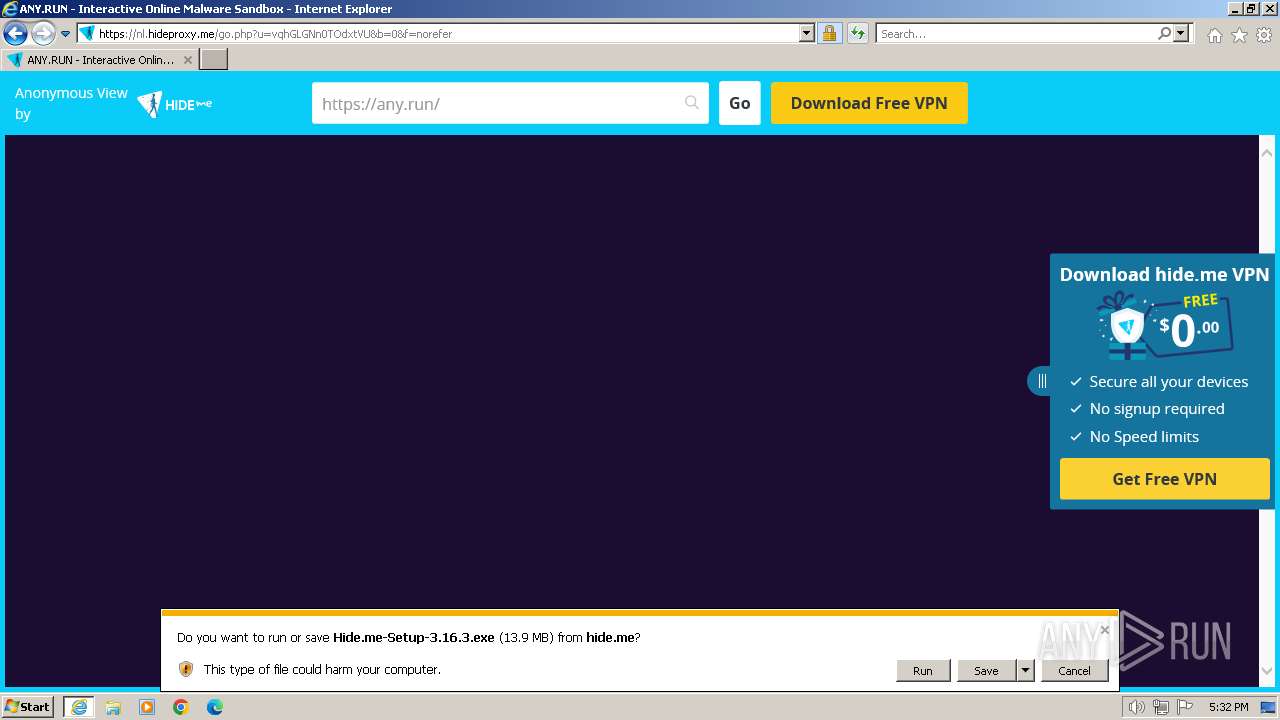Open the Windows Start menu

tap(28, 707)
